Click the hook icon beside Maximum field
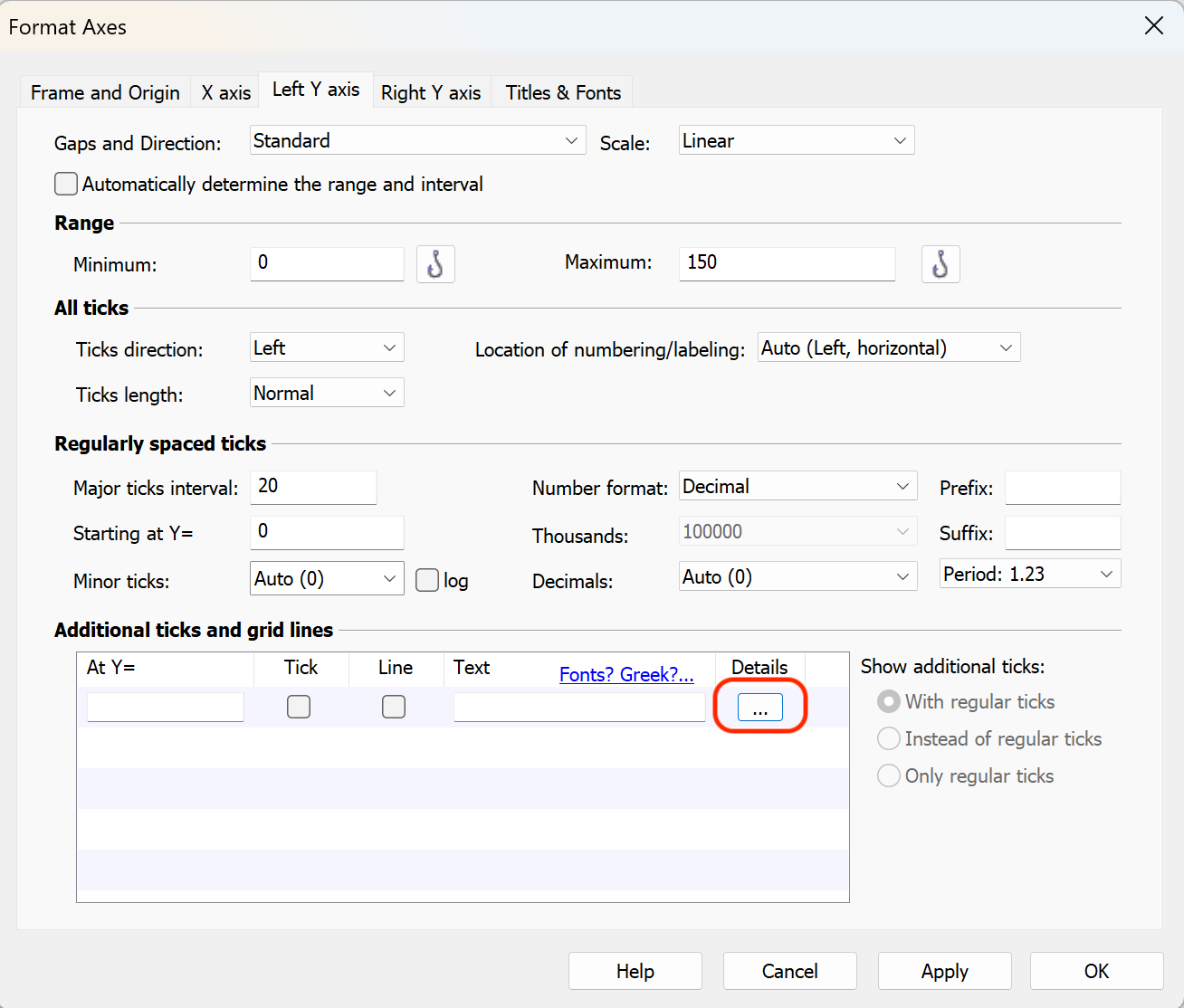 pos(941,264)
